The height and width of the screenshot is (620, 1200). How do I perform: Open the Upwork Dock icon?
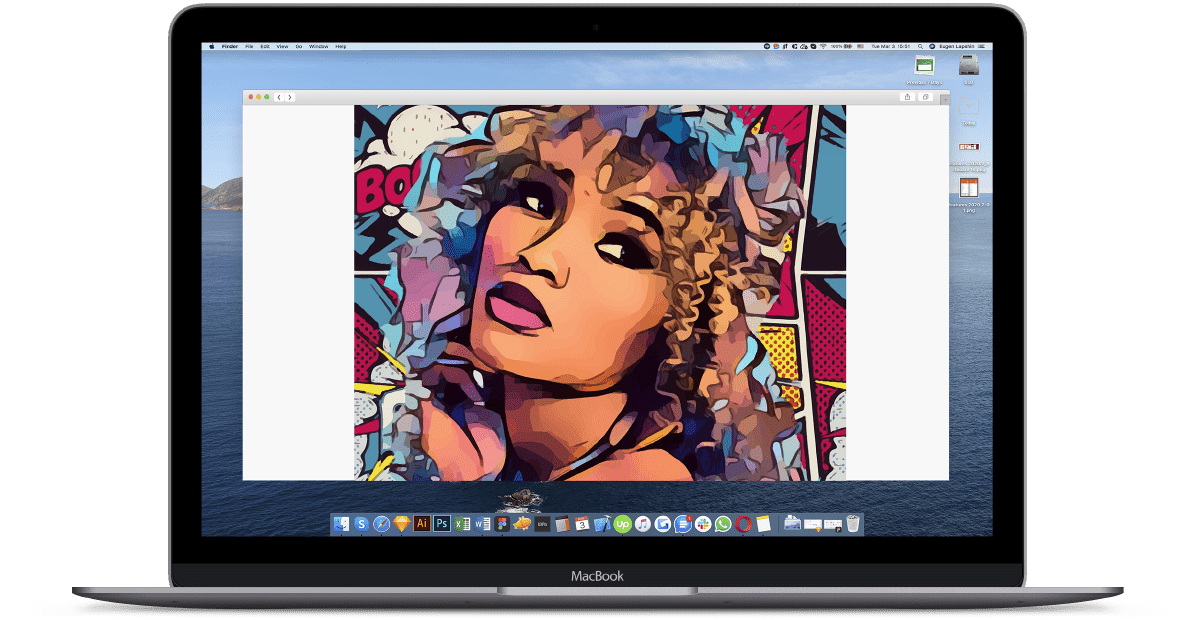pos(622,523)
